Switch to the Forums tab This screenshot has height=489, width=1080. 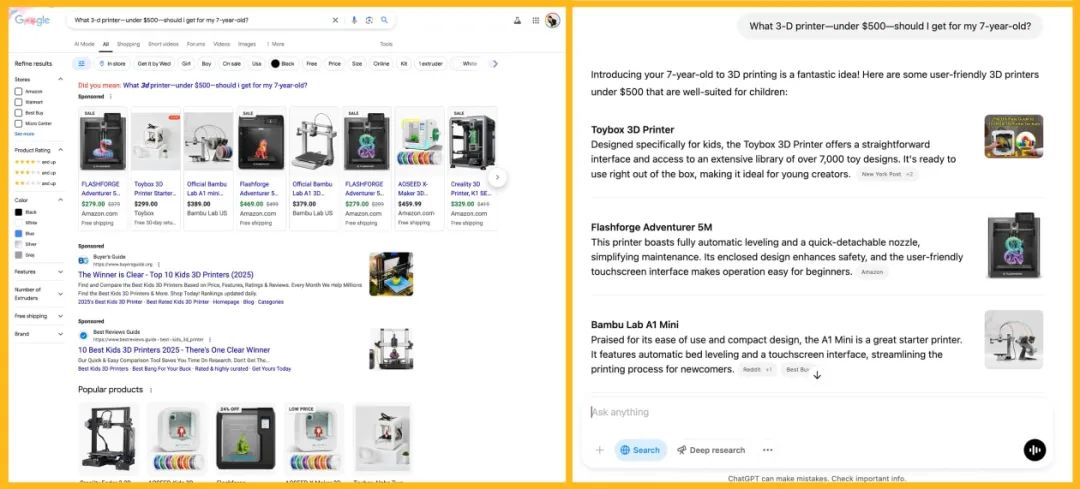coord(196,44)
